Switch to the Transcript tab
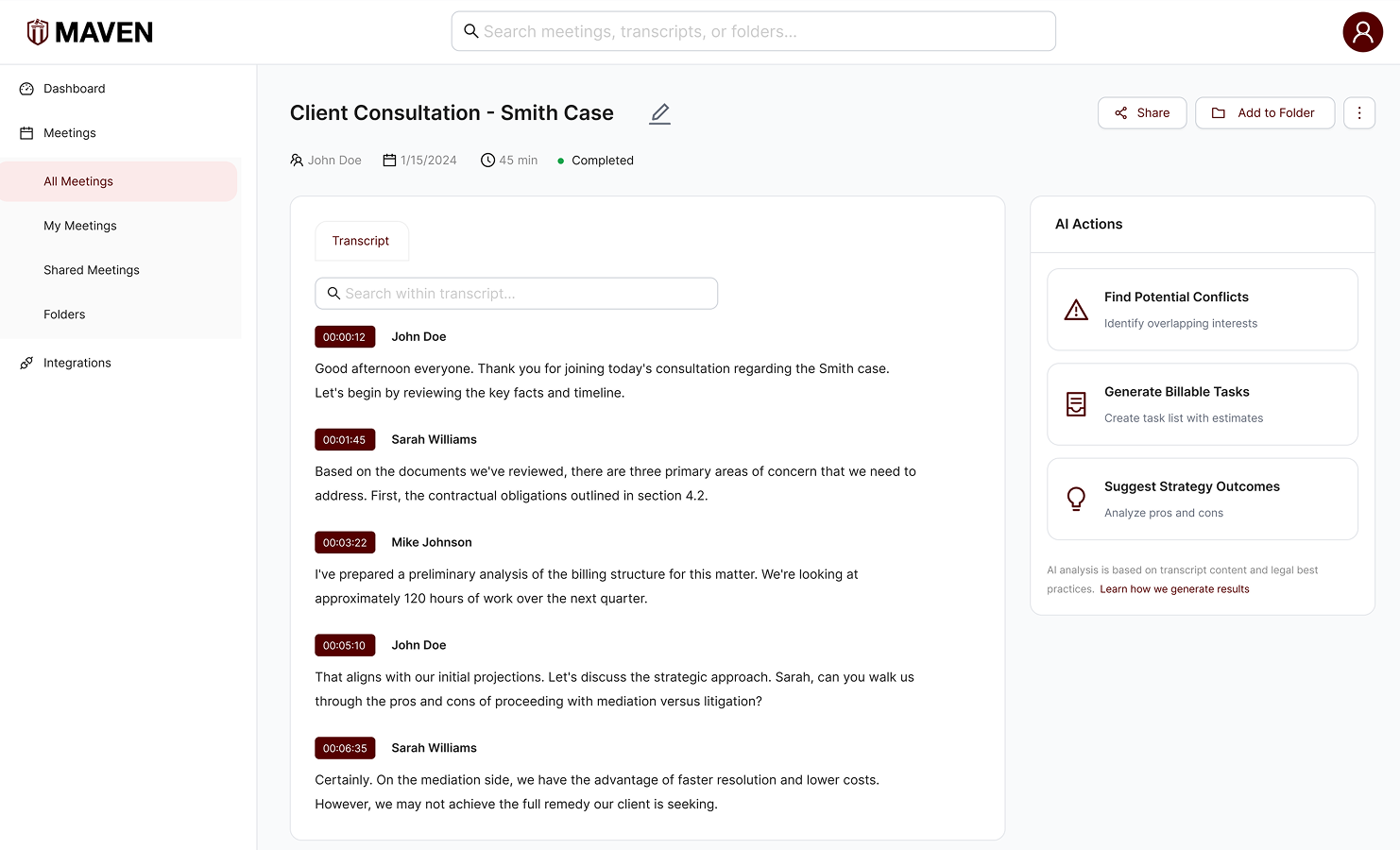This screenshot has height=850, width=1400. tap(362, 241)
